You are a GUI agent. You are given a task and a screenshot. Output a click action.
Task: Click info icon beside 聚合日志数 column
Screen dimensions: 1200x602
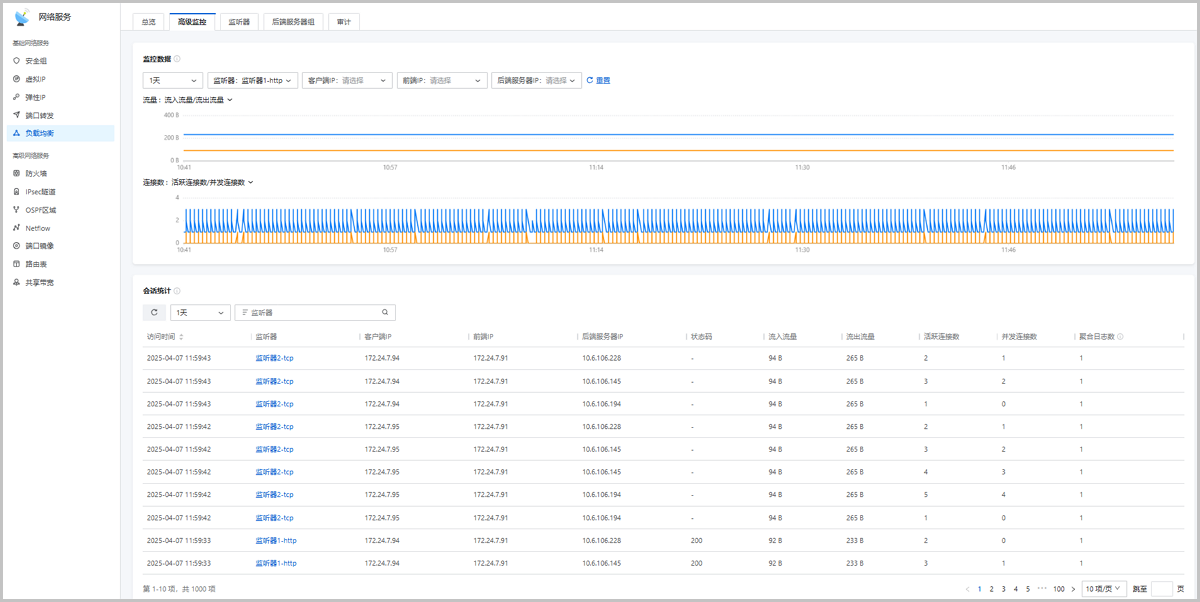pyautogui.click(x=1120, y=337)
